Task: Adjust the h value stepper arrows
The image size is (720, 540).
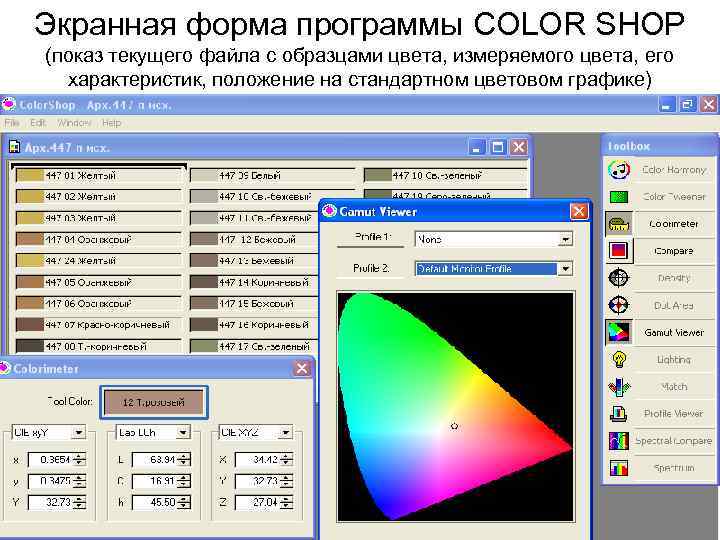Action: pos(184,502)
